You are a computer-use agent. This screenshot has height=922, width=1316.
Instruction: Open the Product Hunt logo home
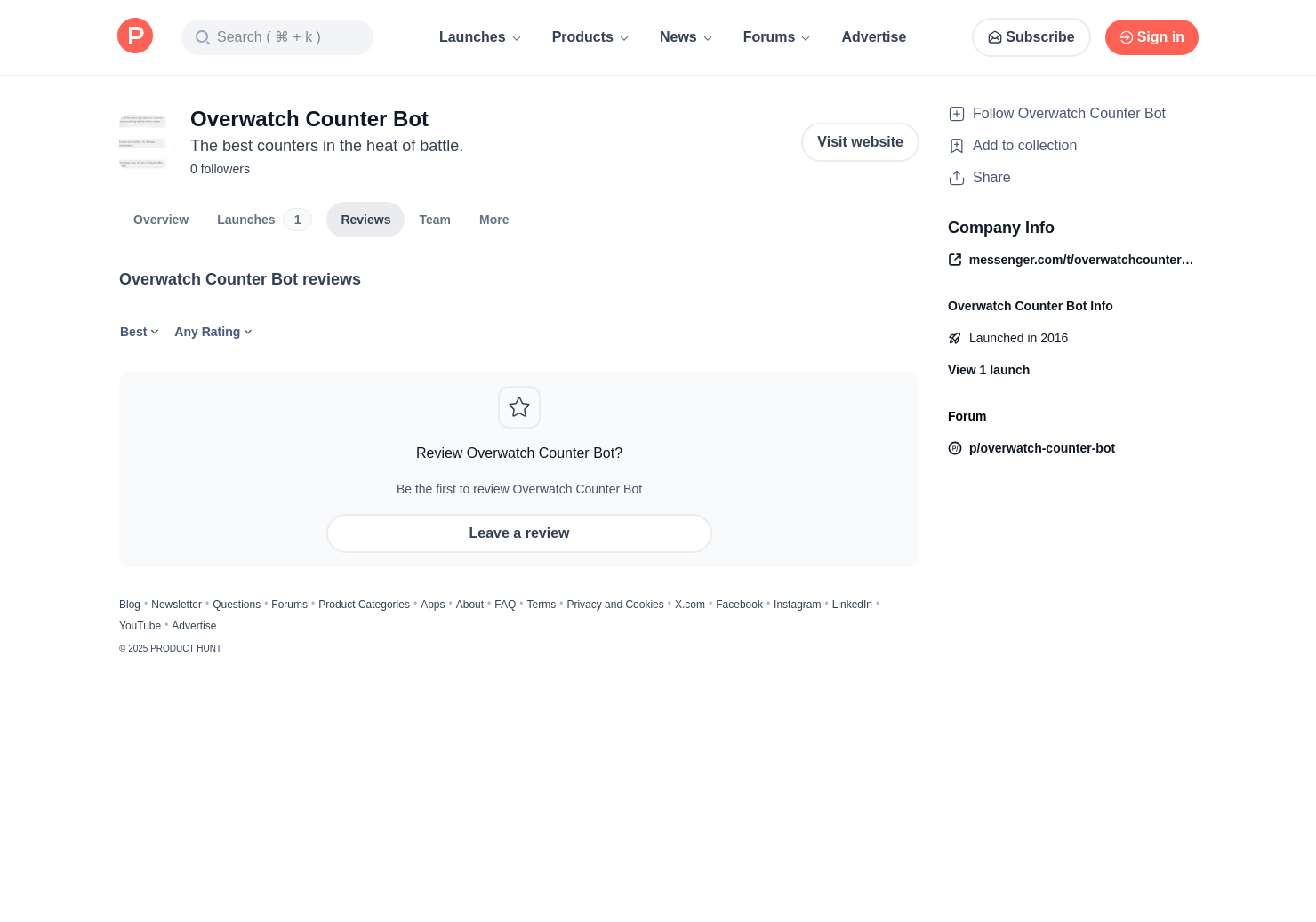point(135,36)
